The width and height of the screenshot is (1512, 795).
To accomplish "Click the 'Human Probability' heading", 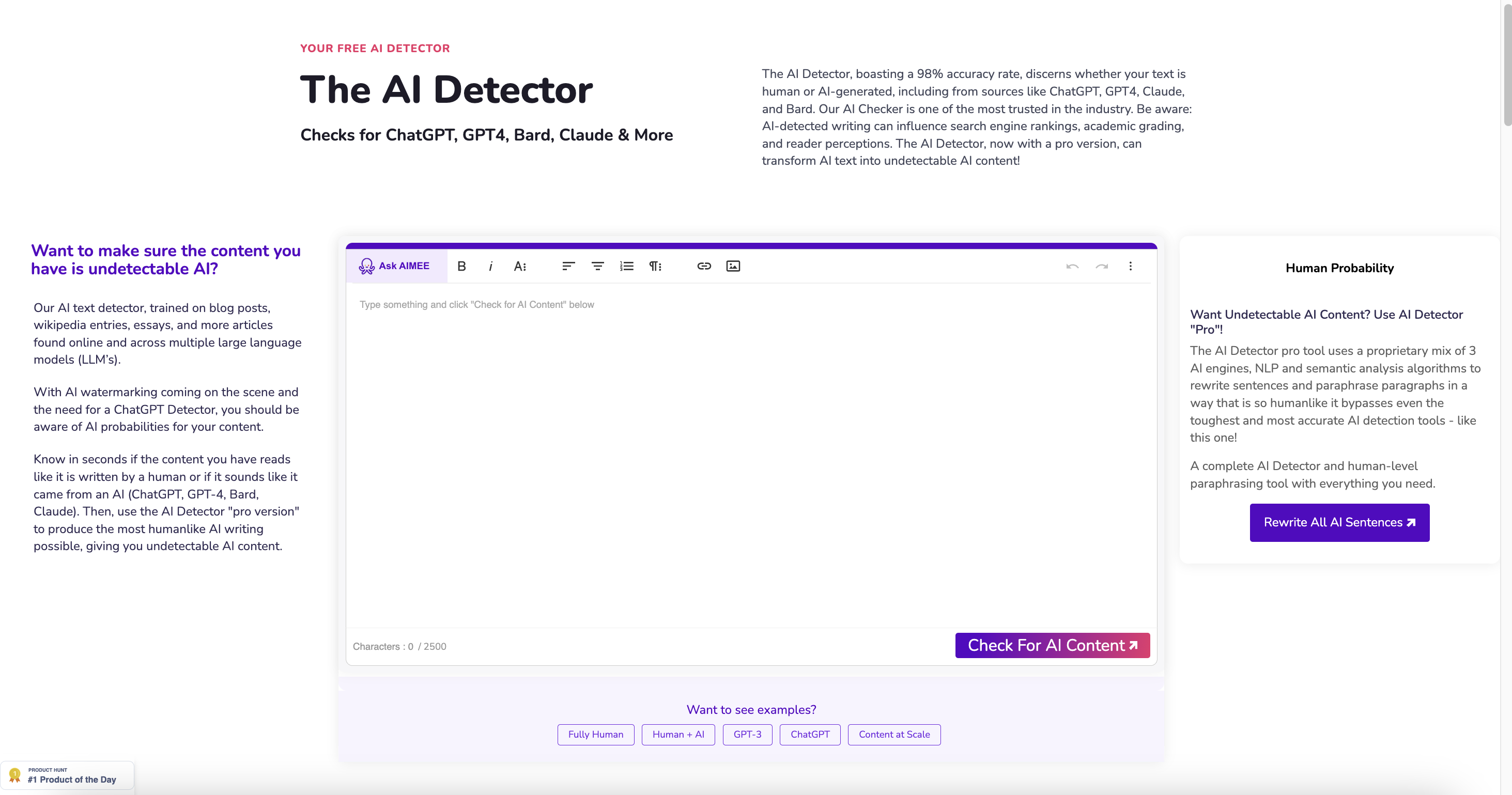I will click(1339, 268).
